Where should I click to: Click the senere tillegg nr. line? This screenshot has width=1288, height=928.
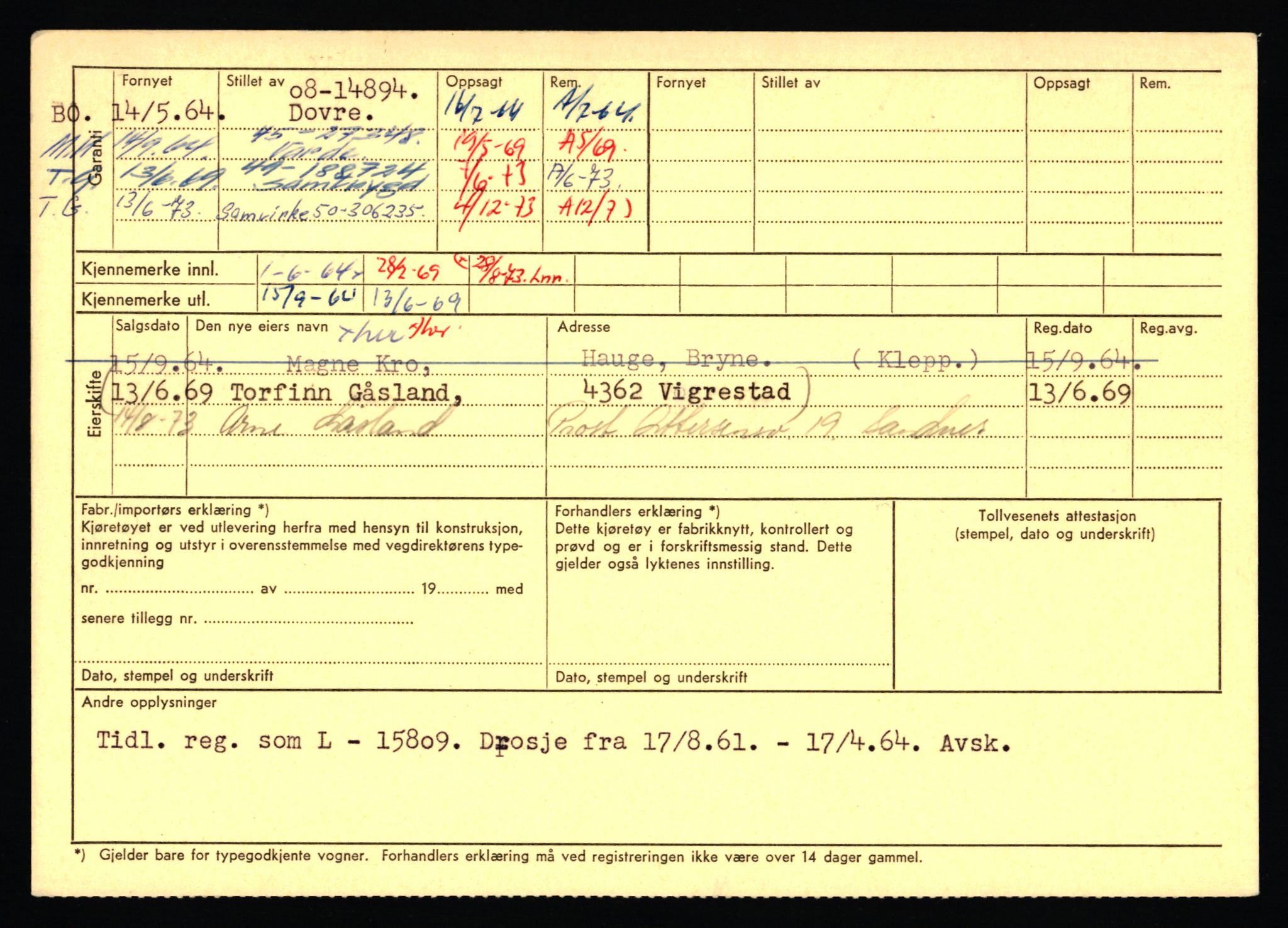[x=247, y=619]
